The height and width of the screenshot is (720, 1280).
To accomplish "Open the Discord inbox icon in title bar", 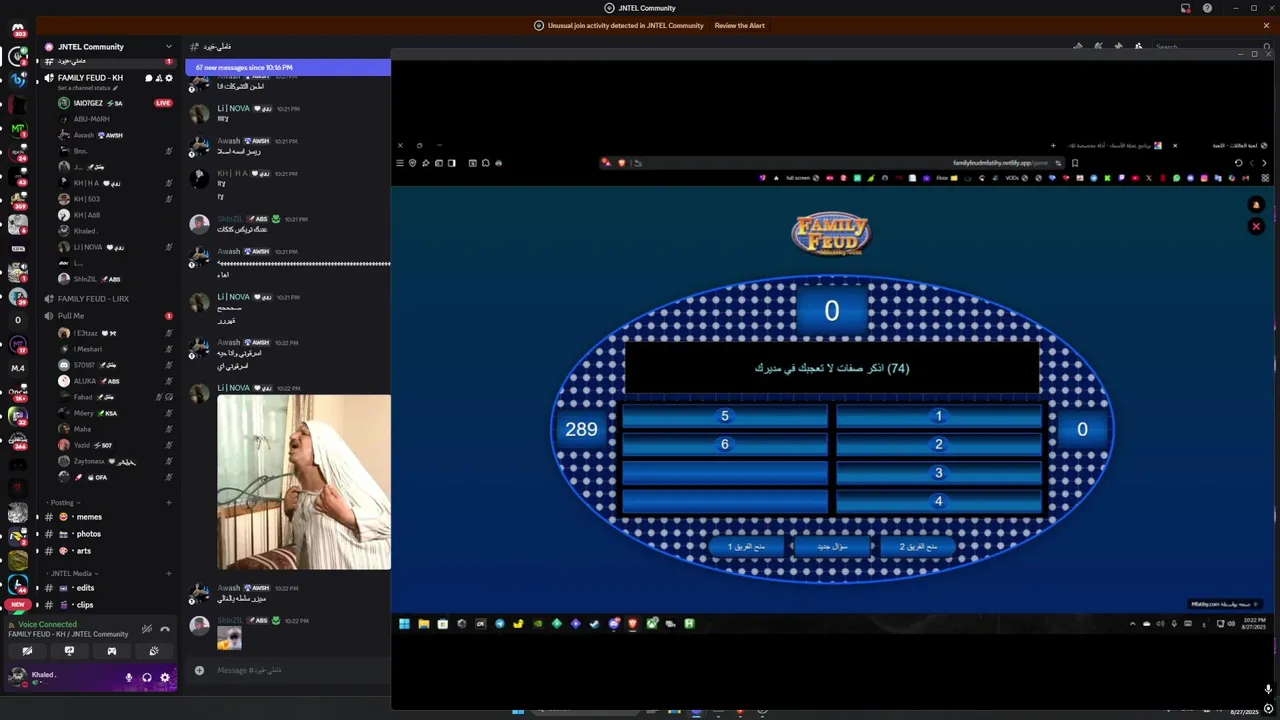I will [x=1186, y=8].
